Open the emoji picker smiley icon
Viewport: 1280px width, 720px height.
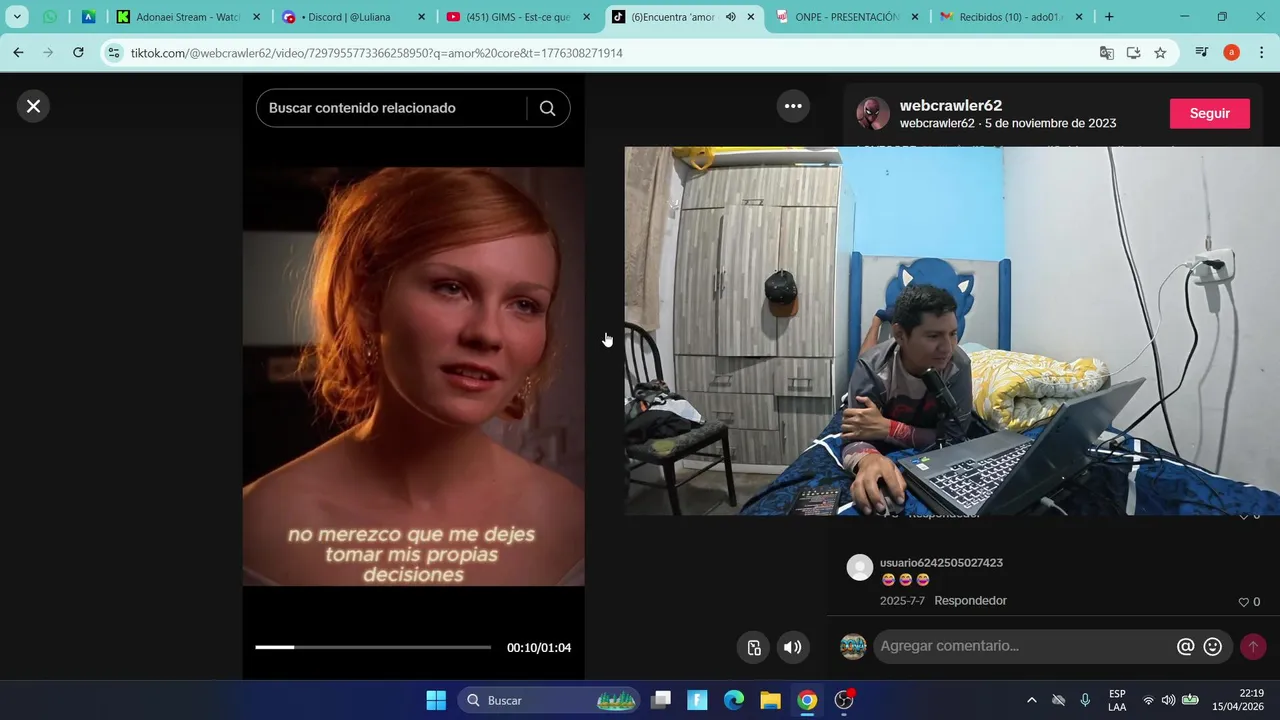point(1213,647)
